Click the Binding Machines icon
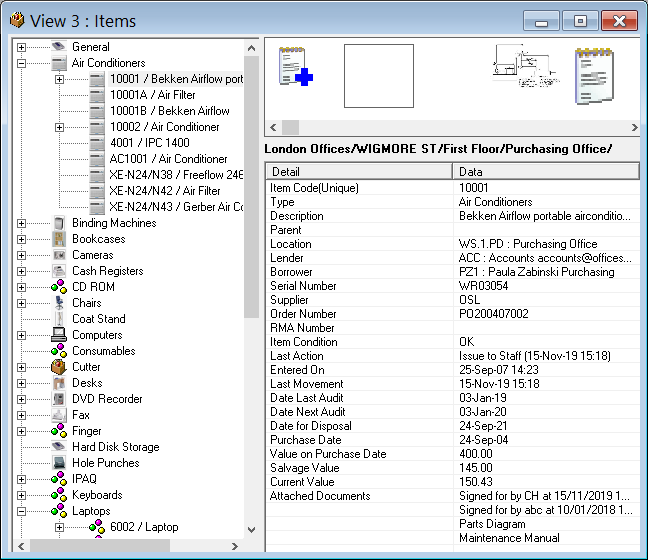The height and width of the screenshot is (560, 648). coord(59,223)
